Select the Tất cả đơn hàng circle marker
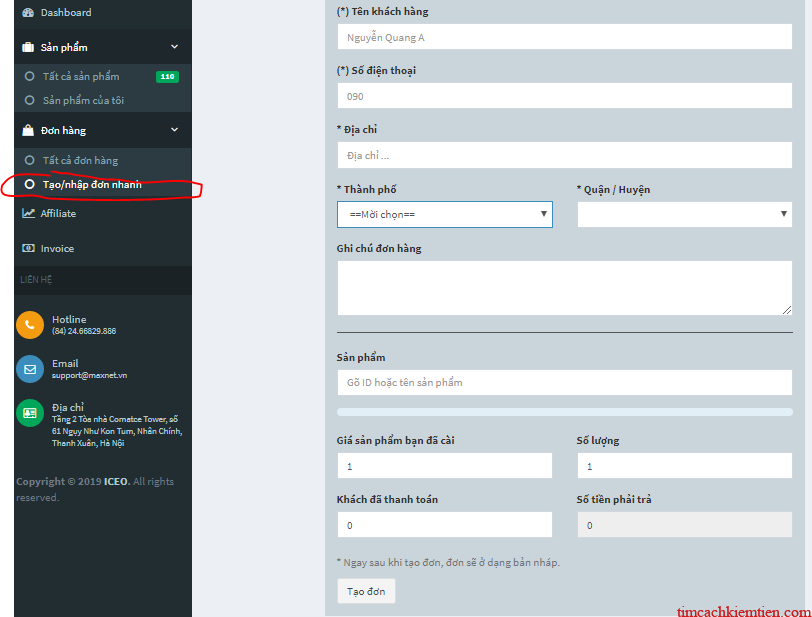Viewport: 812px width, 617px height. click(x=30, y=160)
